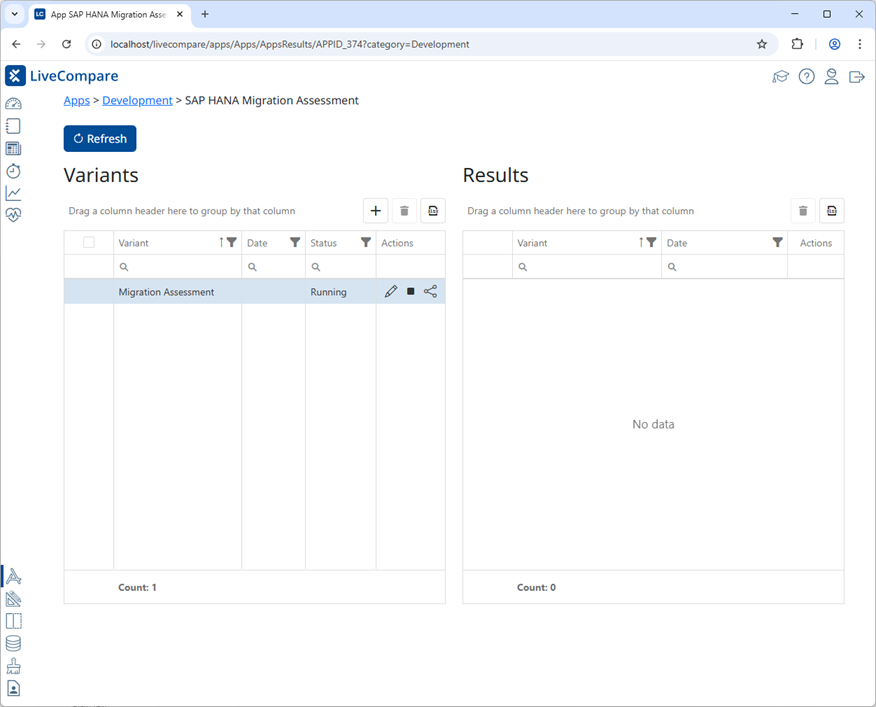Stop the running Migration Assessment variant
The height and width of the screenshot is (707, 876).
click(411, 292)
